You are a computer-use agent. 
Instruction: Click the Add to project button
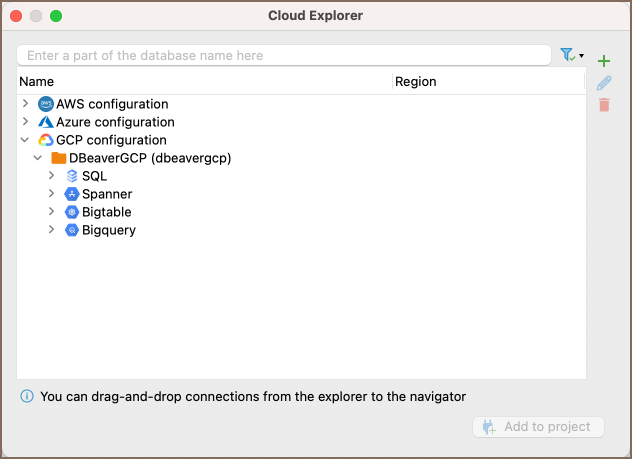tap(538, 427)
